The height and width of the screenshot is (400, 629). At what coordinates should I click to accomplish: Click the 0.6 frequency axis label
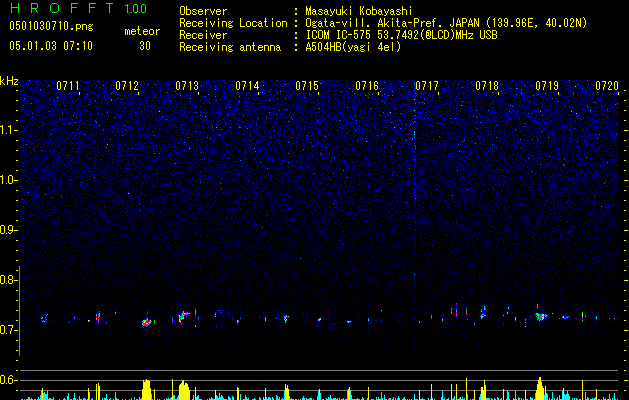(9, 380)
